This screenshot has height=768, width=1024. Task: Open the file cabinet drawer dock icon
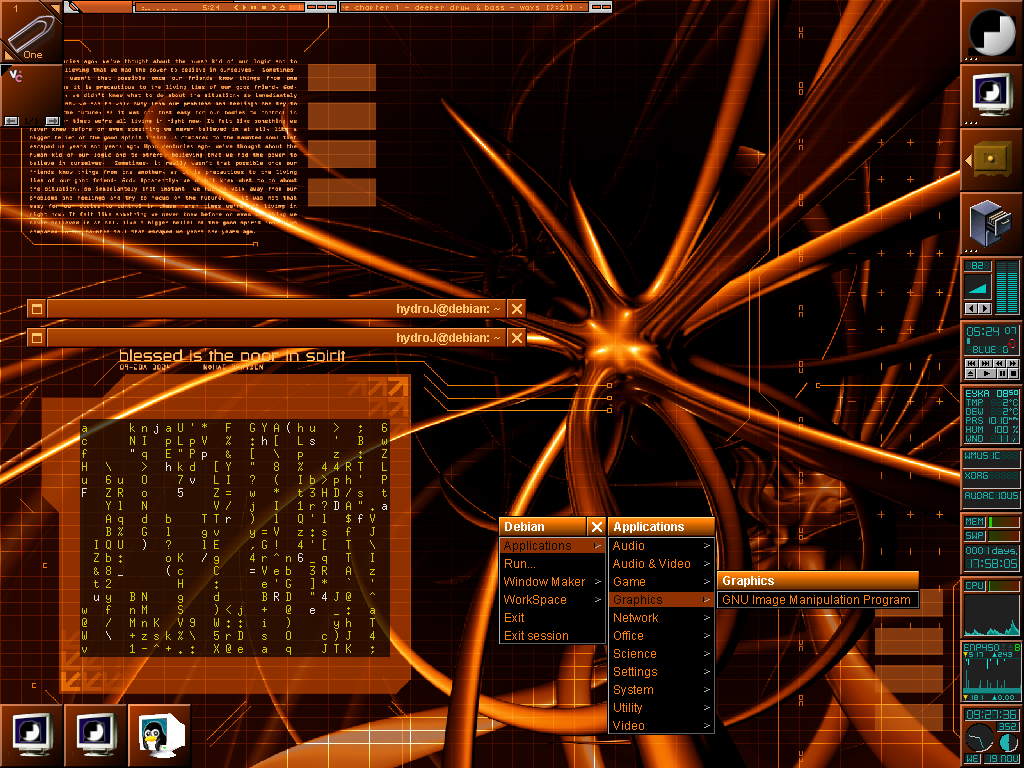point(991,159)
